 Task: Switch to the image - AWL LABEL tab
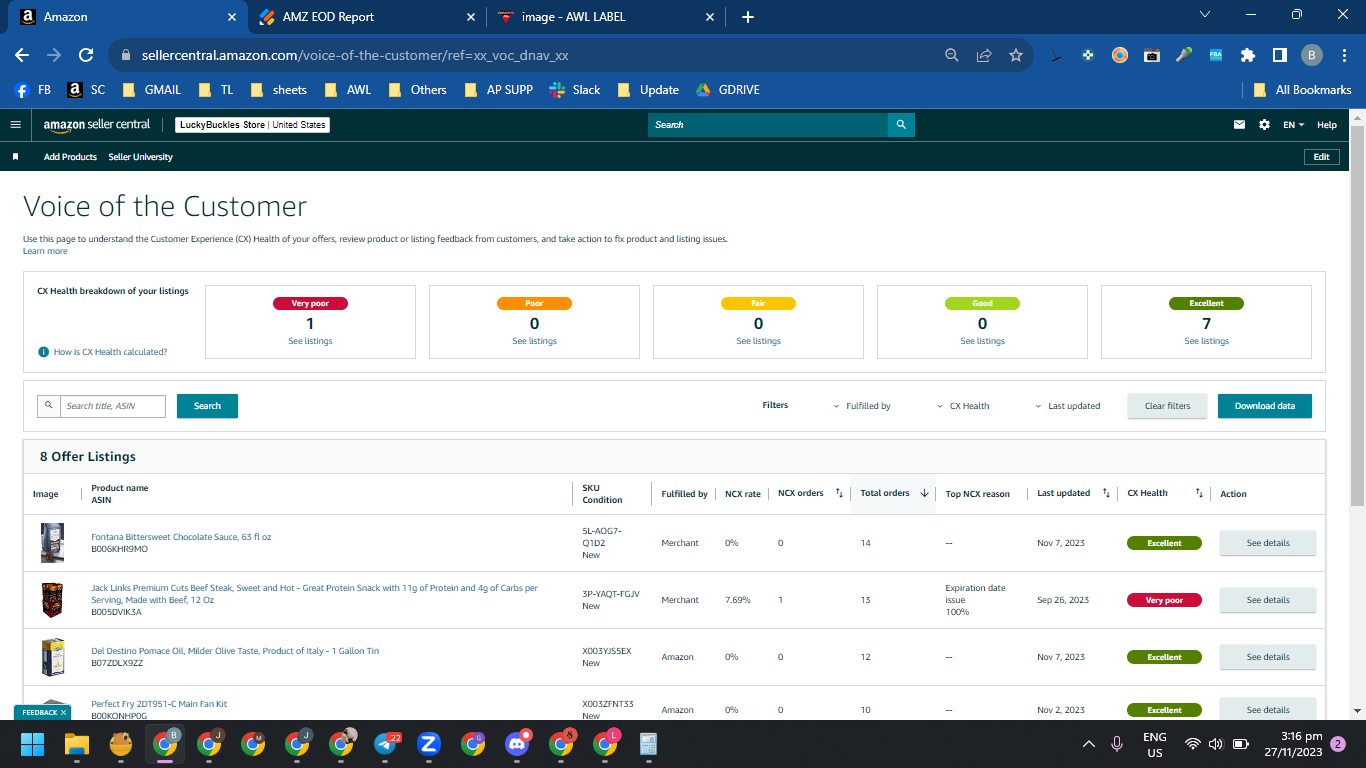[606, 17]
